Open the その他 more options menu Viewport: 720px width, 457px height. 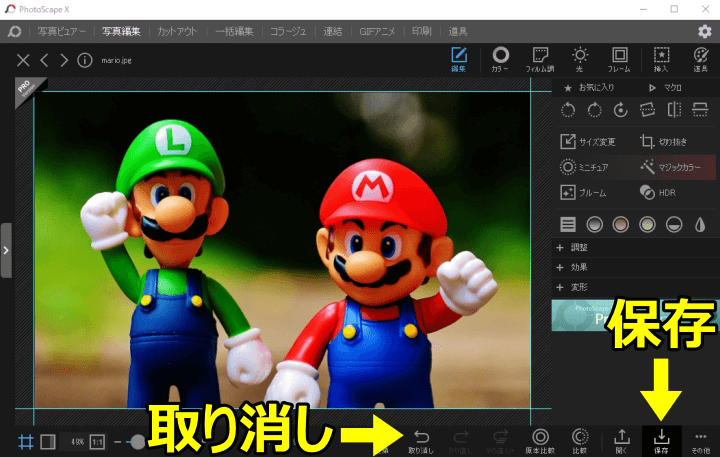[701, 441]
